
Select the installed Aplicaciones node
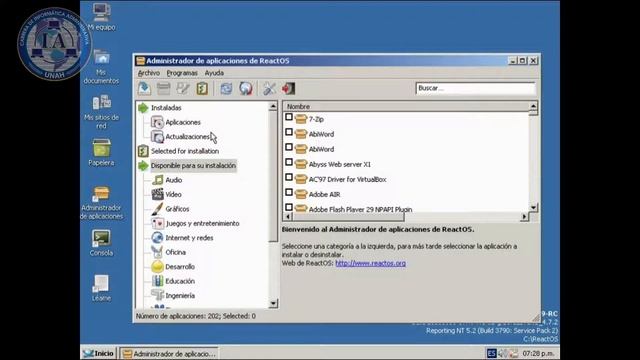pyautogui.click(x=183, y=122)
